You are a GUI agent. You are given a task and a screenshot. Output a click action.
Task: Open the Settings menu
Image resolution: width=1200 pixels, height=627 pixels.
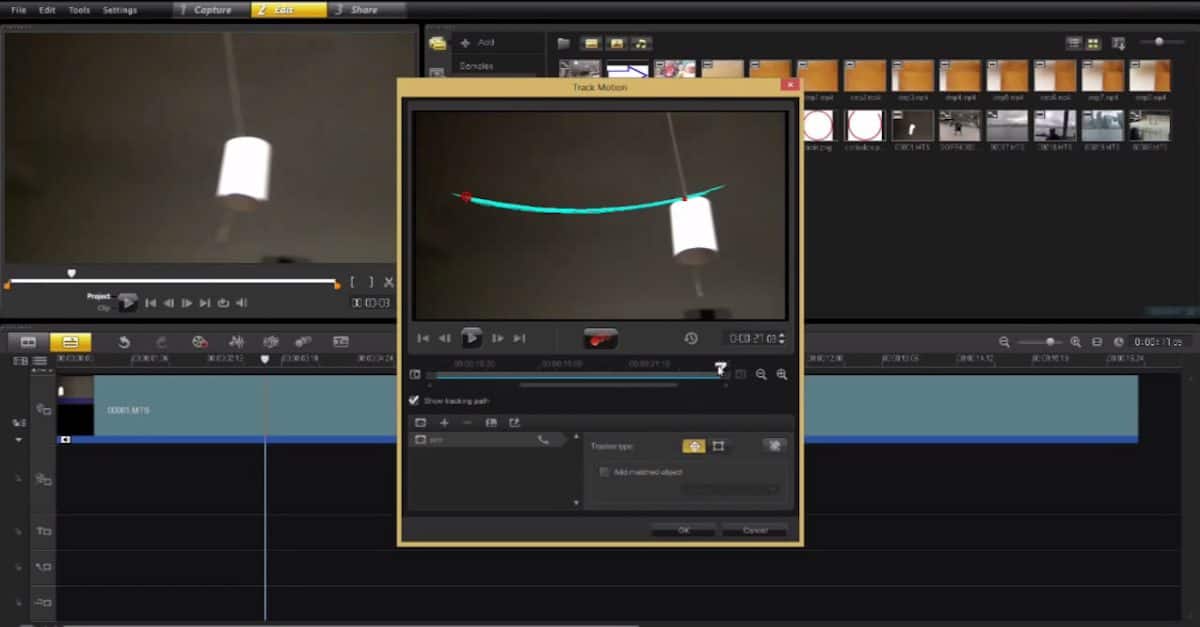tap(119, 10)
